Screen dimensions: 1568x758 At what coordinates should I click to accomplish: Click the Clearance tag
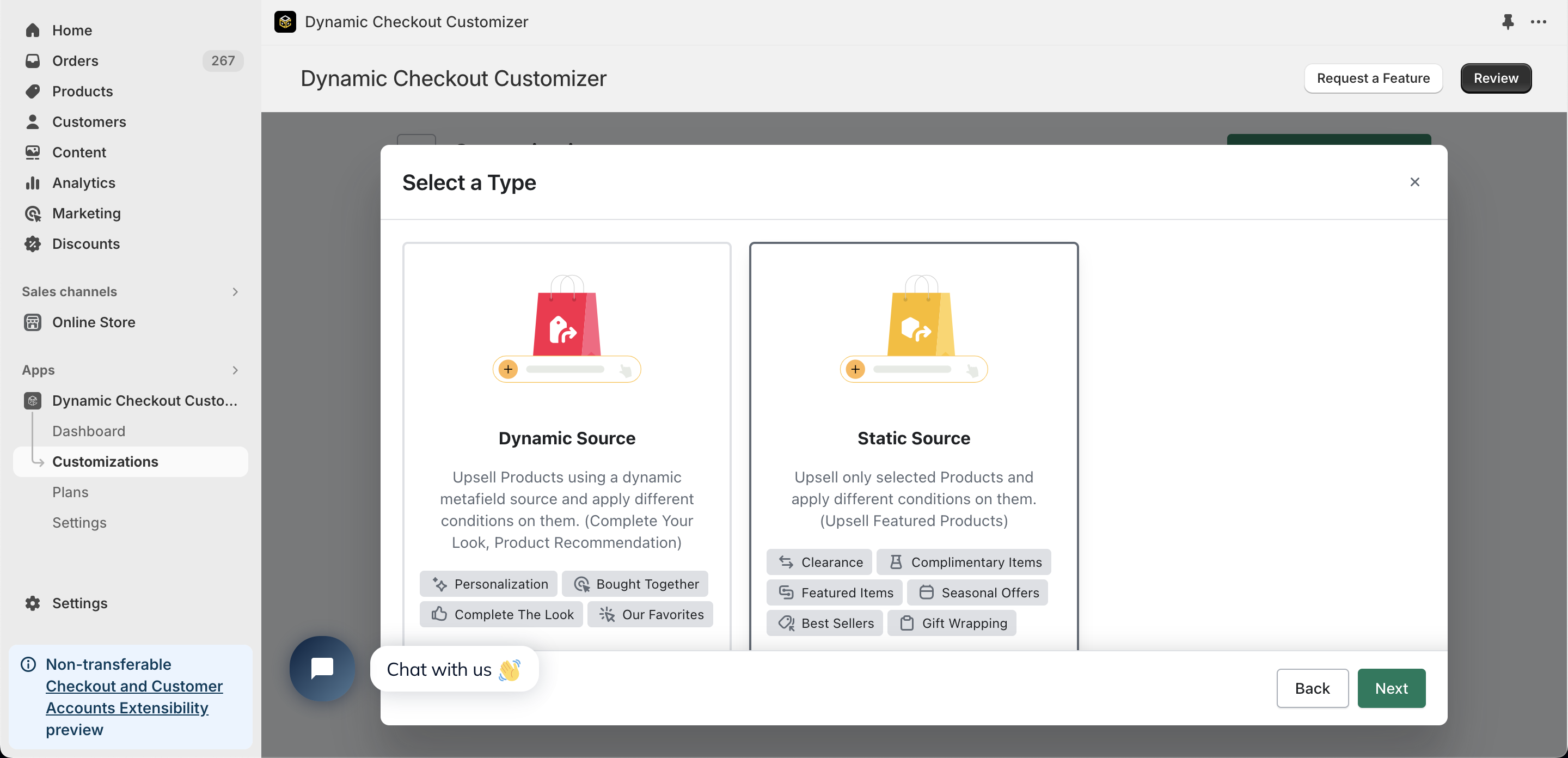pos(819,562)
